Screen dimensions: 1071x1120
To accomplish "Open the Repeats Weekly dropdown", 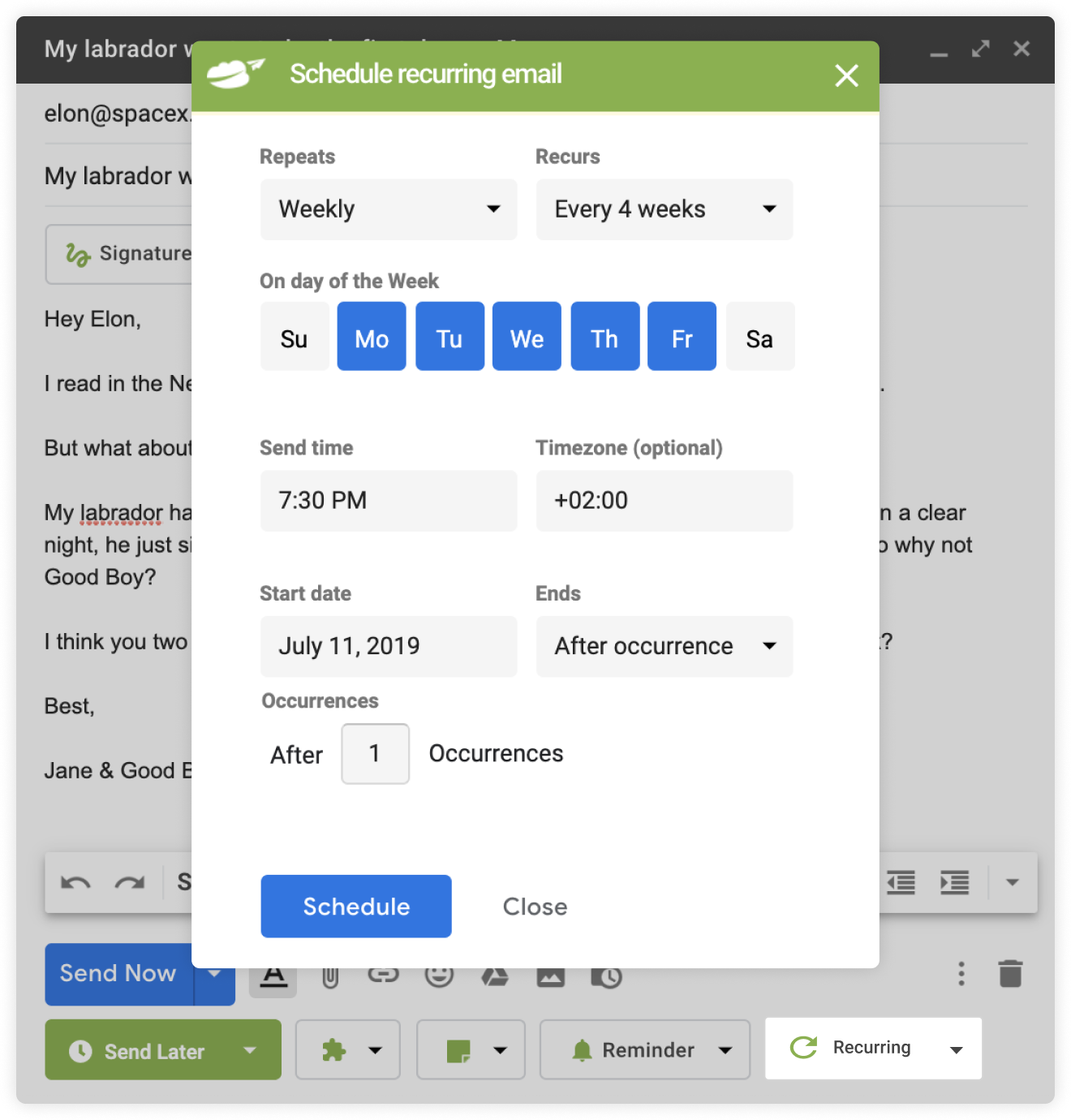I will click(x=388, y=209).
